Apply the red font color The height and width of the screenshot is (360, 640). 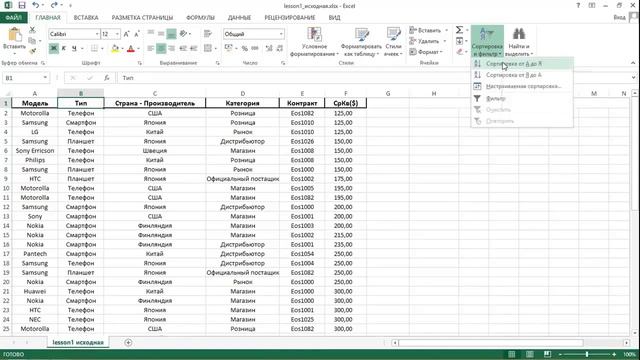pyautogui.click(x=131, y=49)
